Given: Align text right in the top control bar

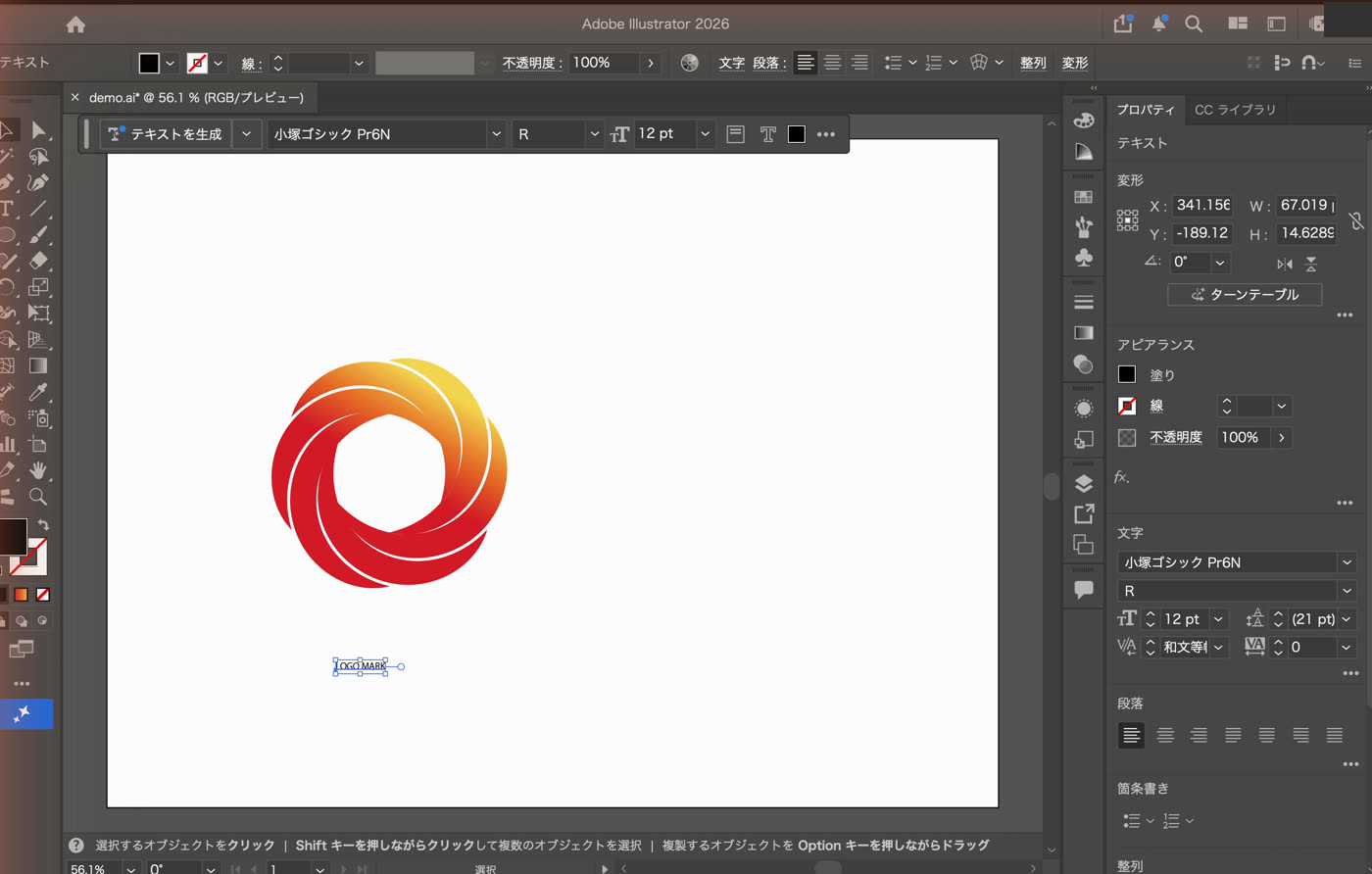Looking at the screenshot, I should click(859, 63).
